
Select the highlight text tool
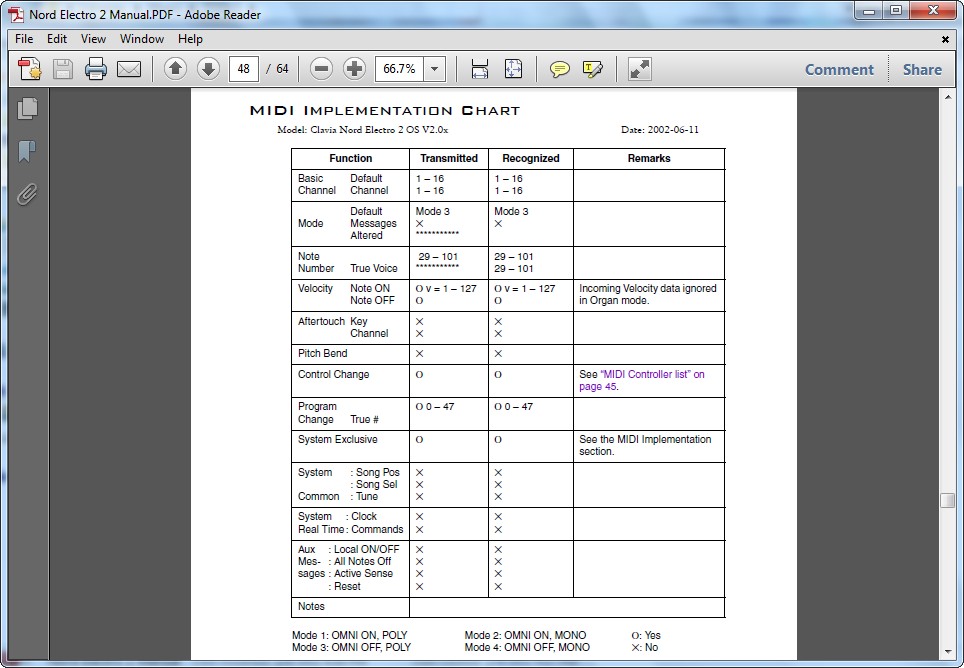593,69
